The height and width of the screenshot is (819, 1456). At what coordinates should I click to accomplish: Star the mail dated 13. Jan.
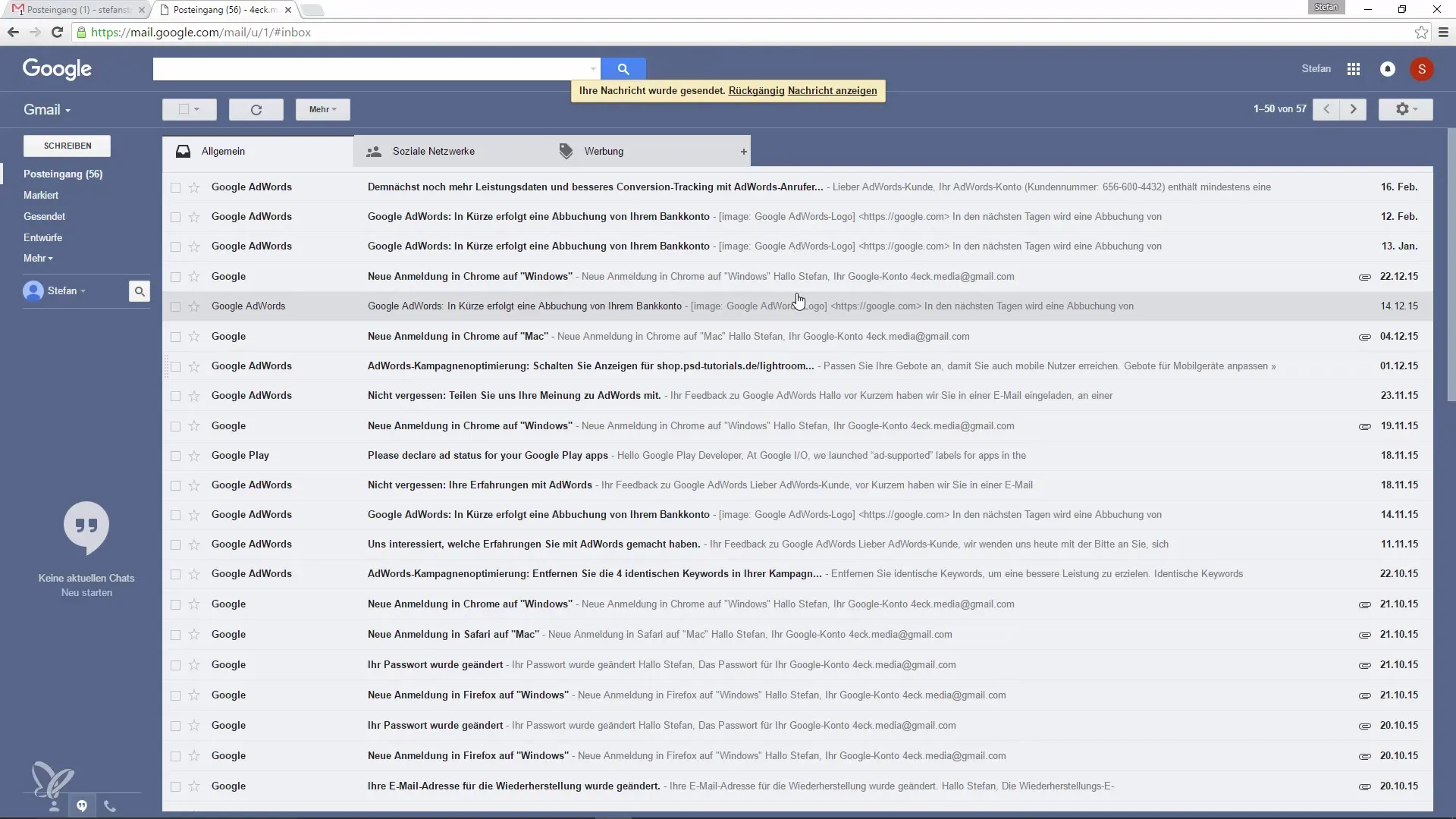coord(194,246)
